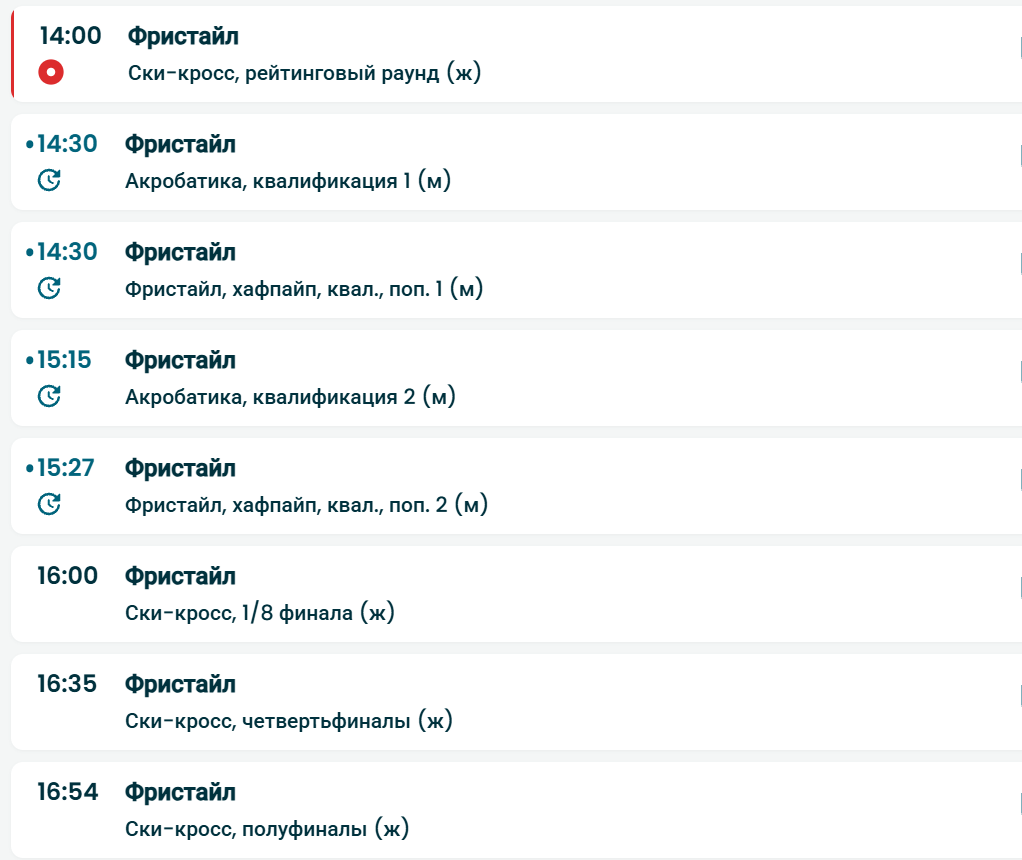Image resolution: width=1022 pixels, height=860 pixels.
Task: Click the clock icon for Акробатика квалификация 2
Action: 49,396
